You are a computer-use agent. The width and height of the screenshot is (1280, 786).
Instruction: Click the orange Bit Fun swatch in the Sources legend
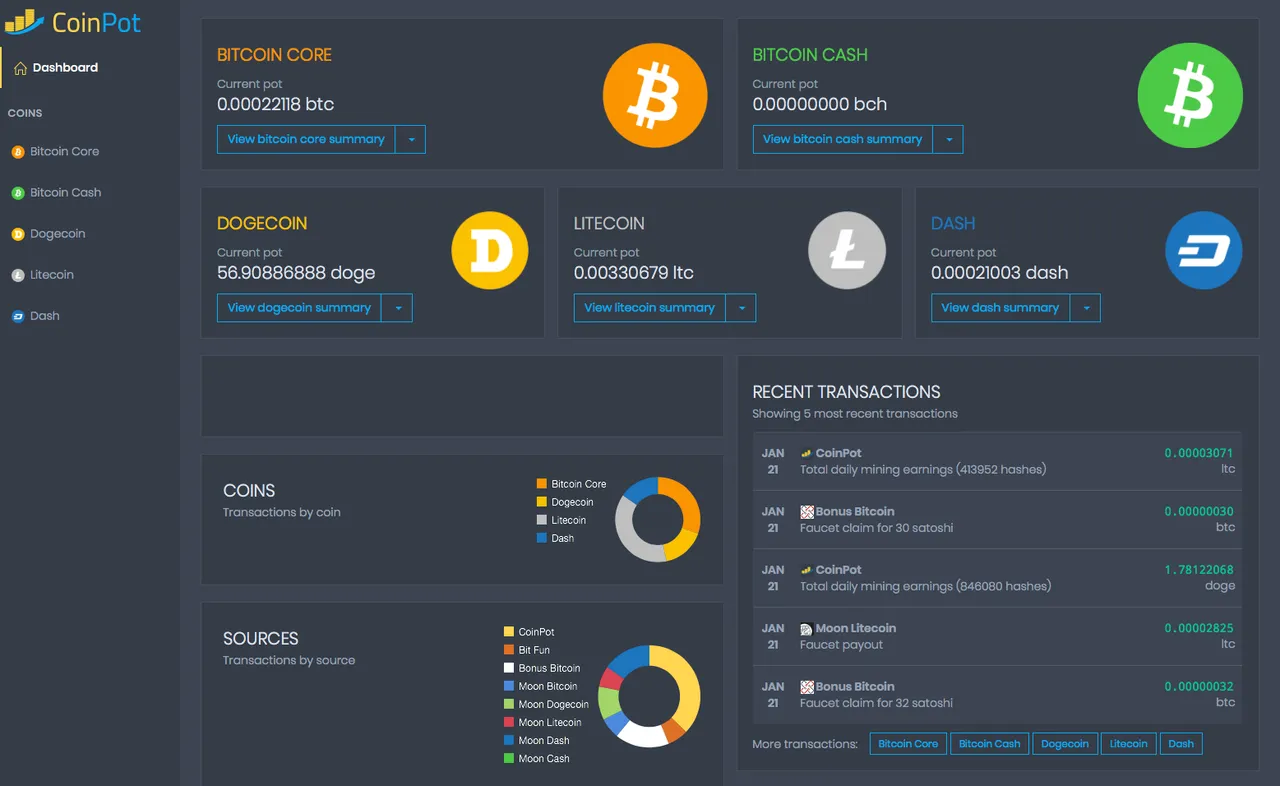click(509, 650)
